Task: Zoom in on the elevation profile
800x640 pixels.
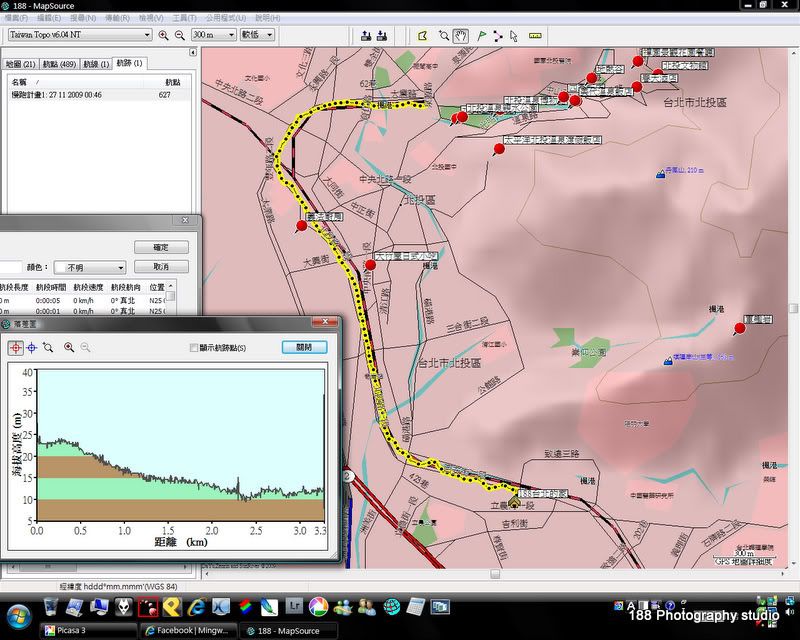Action: point(68,347)
